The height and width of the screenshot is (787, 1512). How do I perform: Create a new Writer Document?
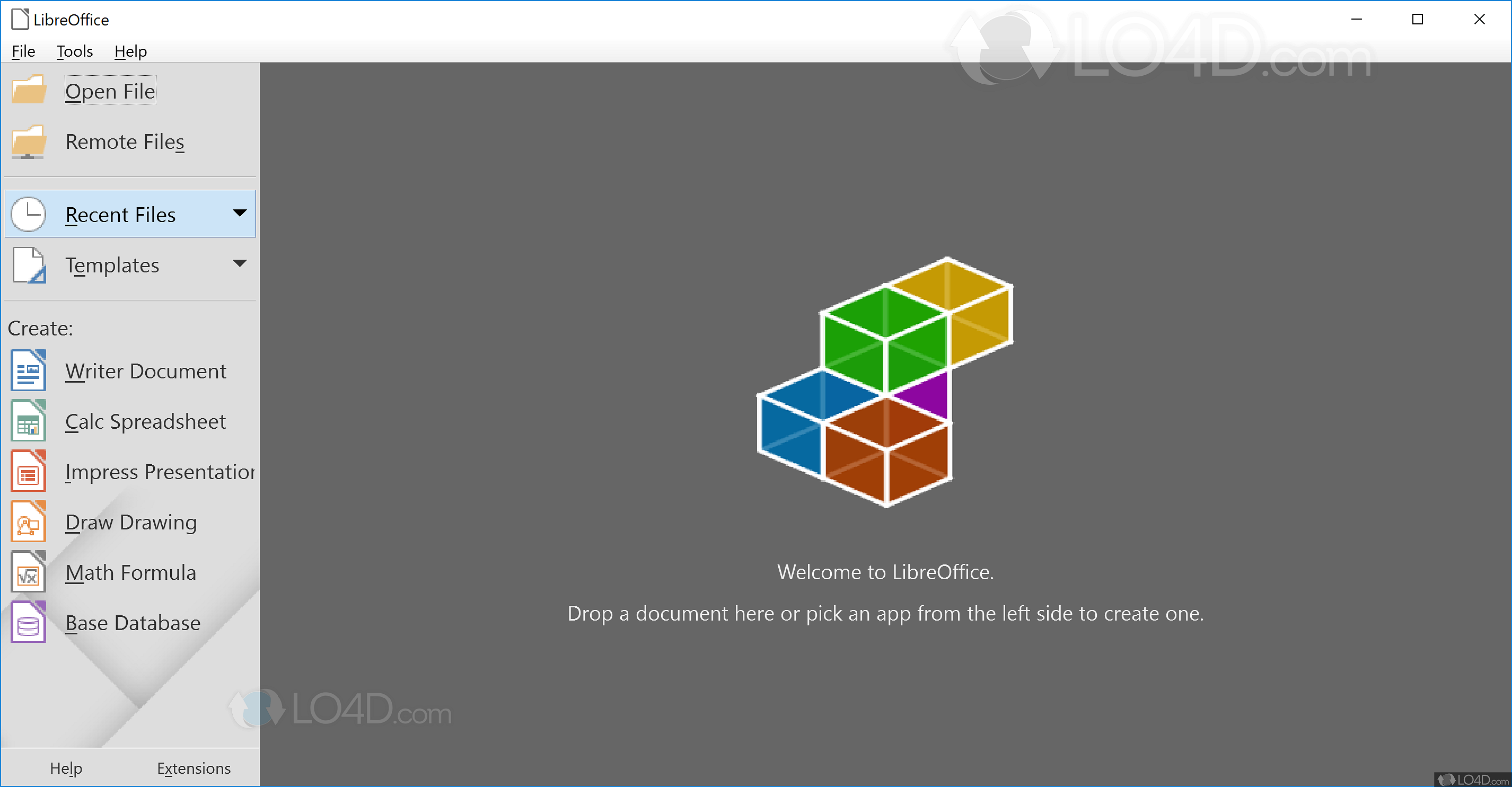tap(146, 370)
